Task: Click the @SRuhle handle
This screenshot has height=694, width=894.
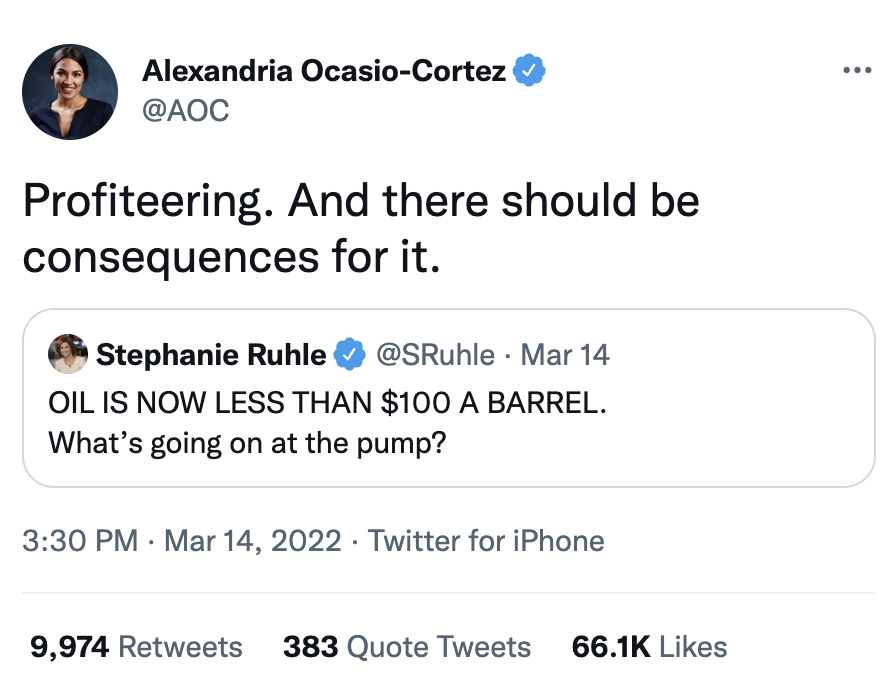Action: pos(434,355)
